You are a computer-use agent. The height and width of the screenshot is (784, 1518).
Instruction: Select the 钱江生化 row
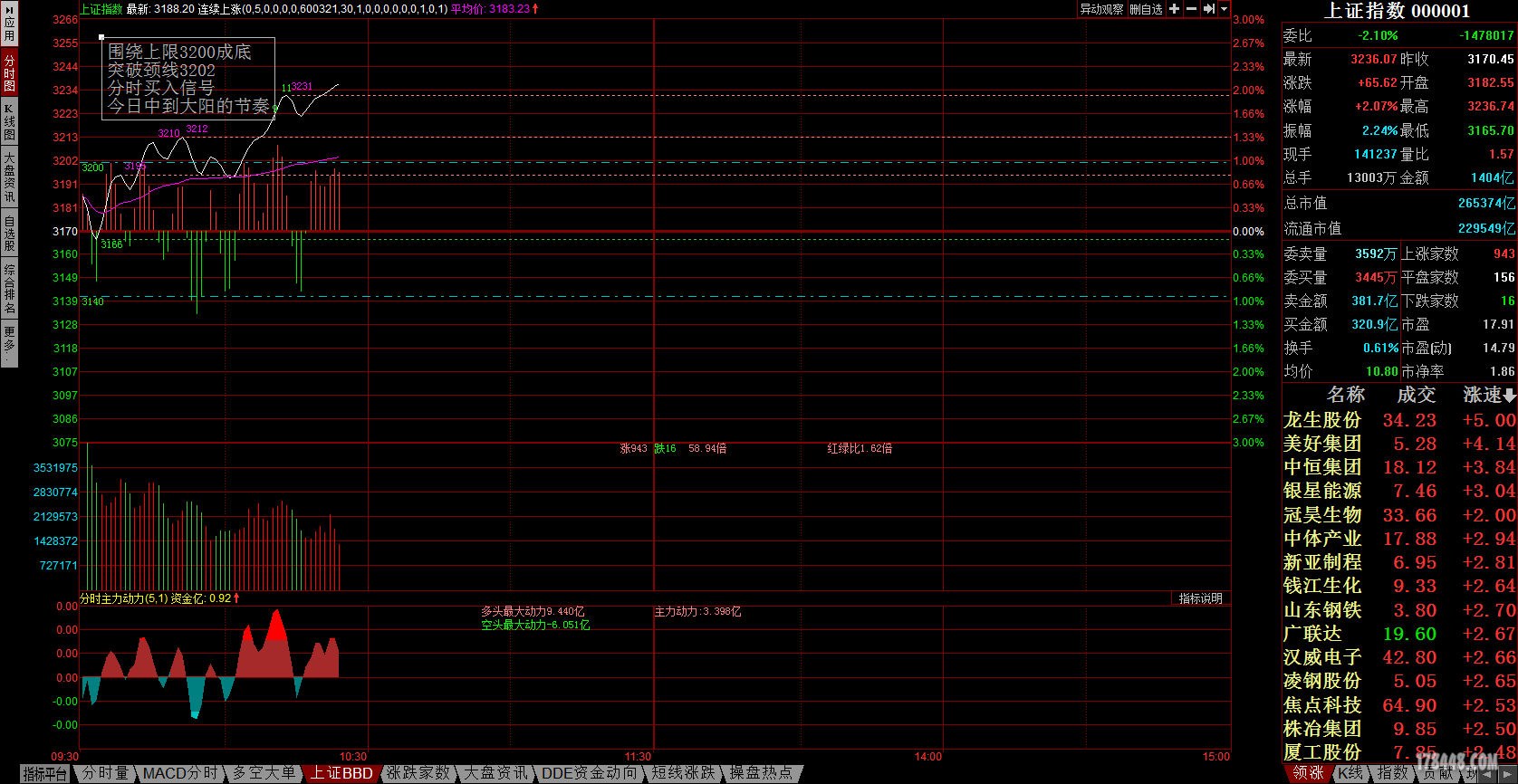coord(1399,586)
